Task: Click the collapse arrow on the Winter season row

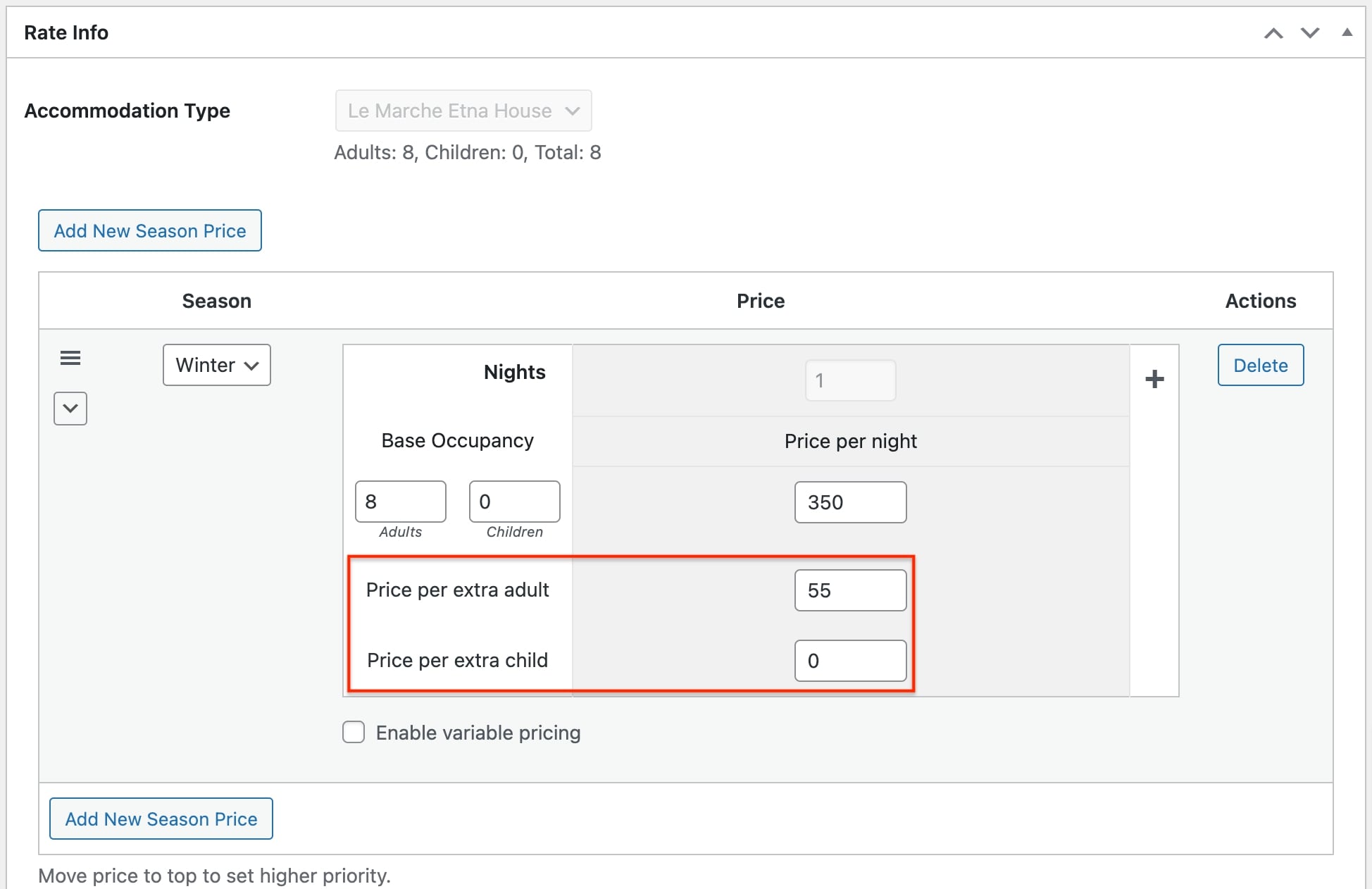Action: [x=68, y=407]
